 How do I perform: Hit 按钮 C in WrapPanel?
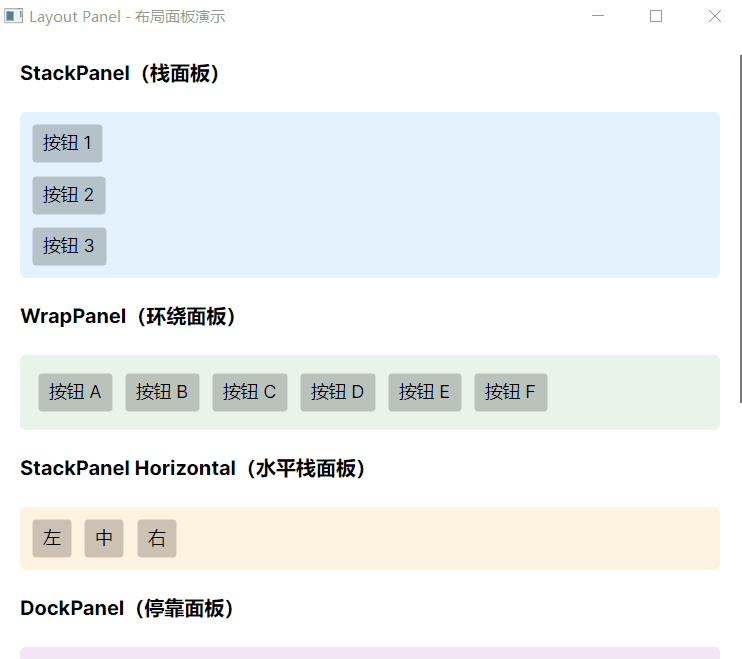[249, 392]
